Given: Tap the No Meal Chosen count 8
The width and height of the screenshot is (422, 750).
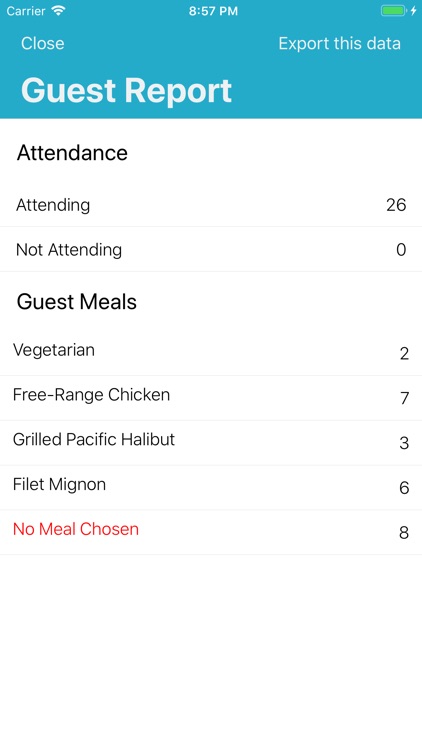Looking at the screenshot, I should [404, 532].
